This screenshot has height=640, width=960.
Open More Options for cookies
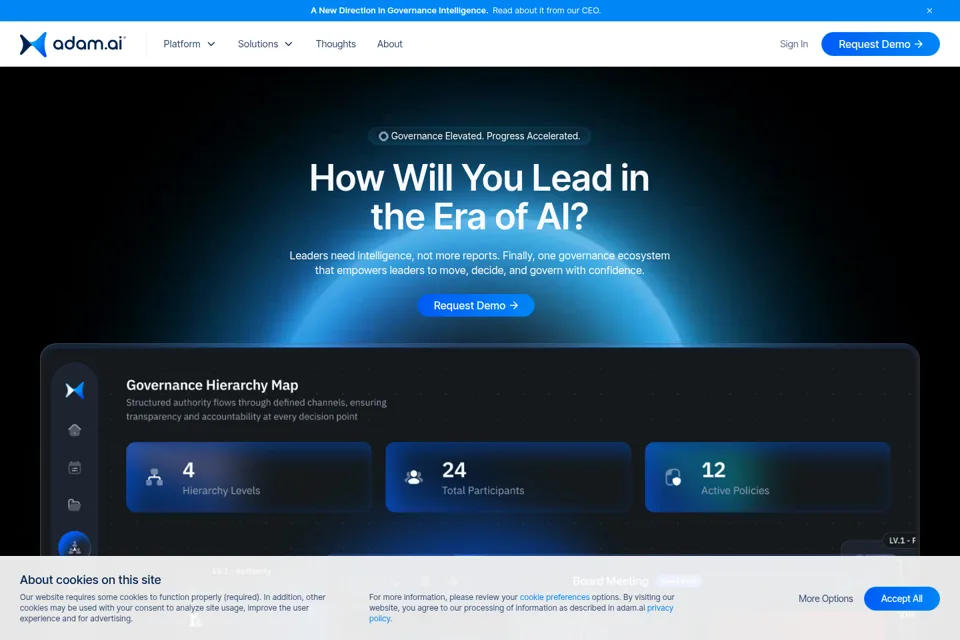(825, 598)
